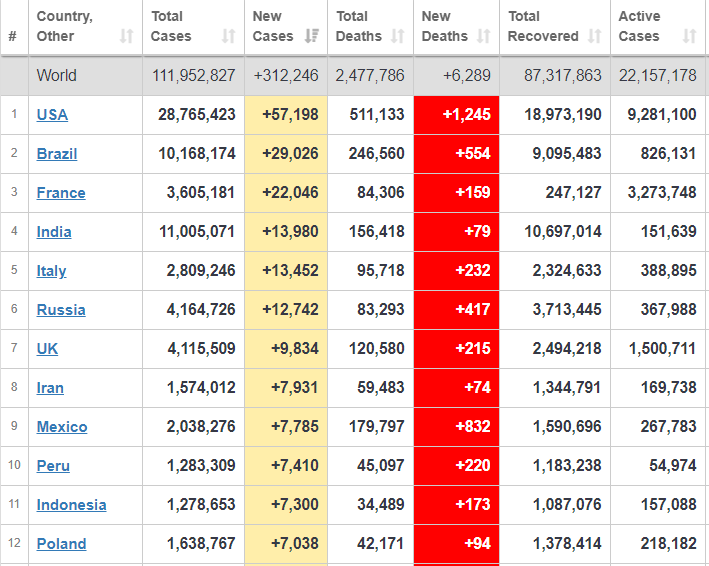The image size is (709, 566).
Task: Open the Brazil country page
Action: (57, 154)
